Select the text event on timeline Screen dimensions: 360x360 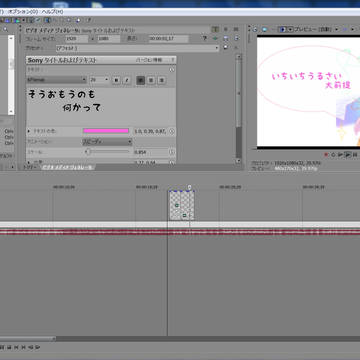(x=182, y=205)
